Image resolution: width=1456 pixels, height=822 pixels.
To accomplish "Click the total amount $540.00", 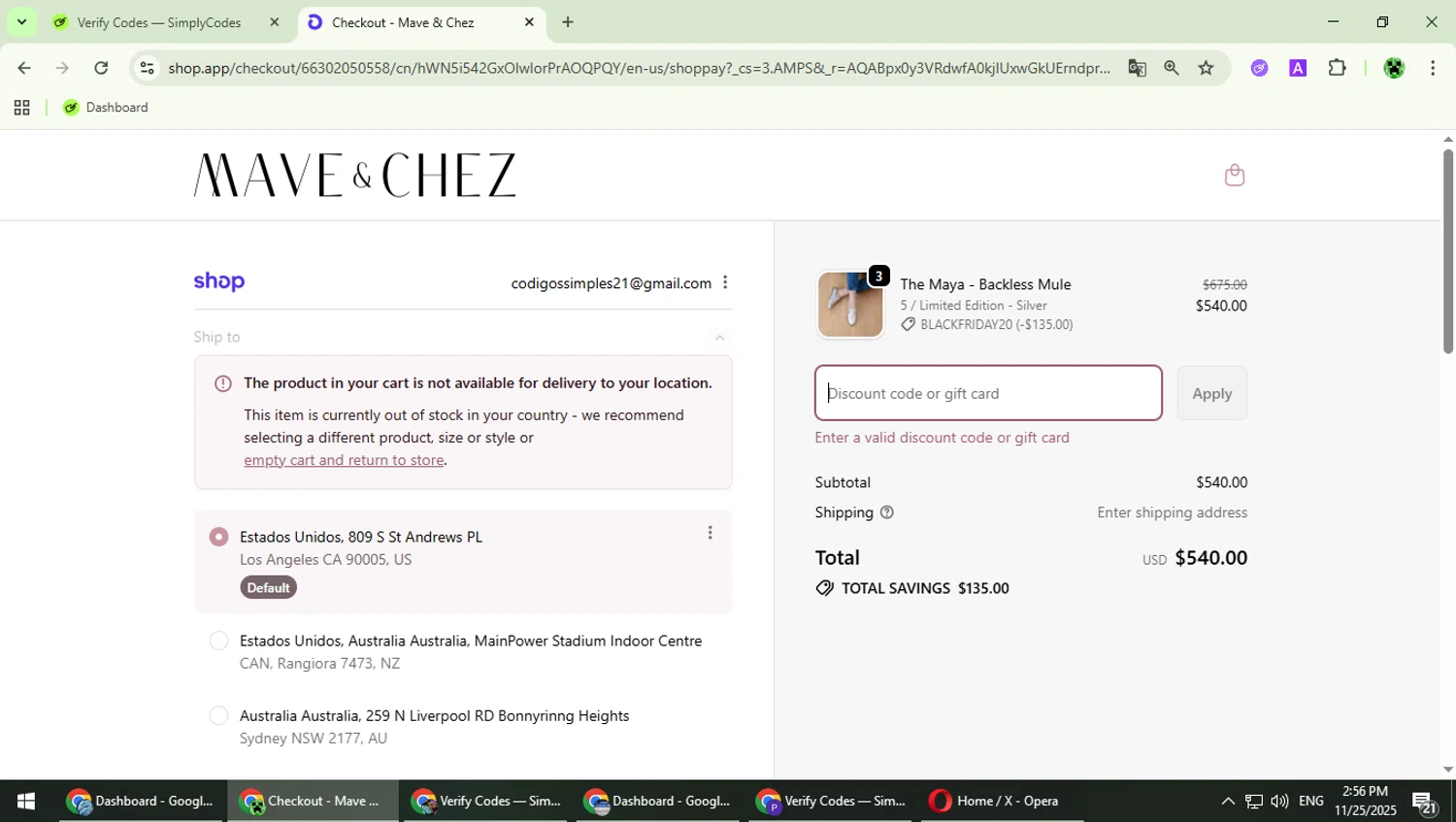I will click(1210, 558).
